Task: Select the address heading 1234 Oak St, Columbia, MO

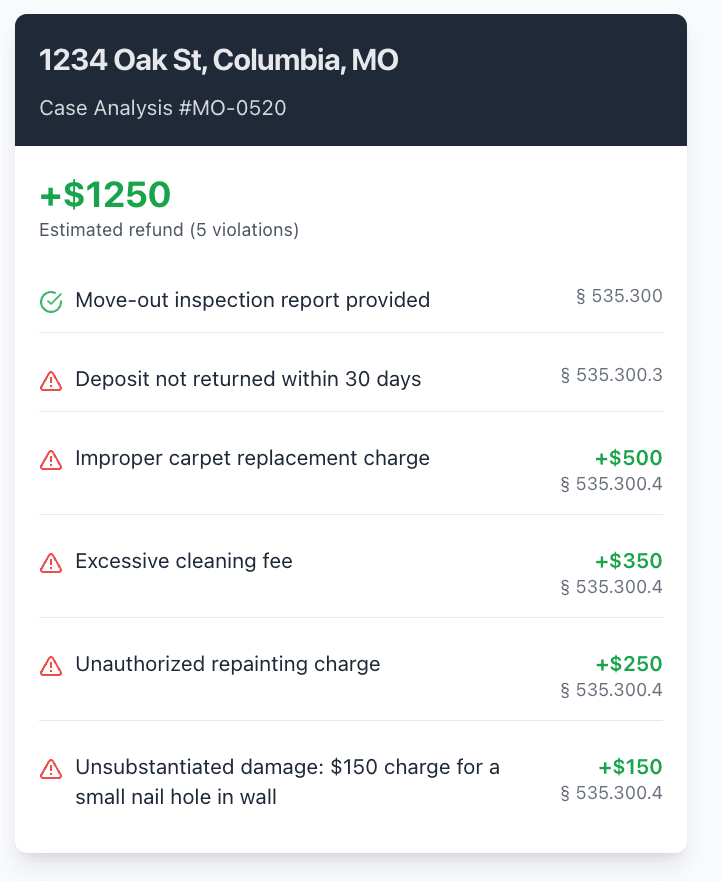Action: pyautogui.click(x=219, y=60)
